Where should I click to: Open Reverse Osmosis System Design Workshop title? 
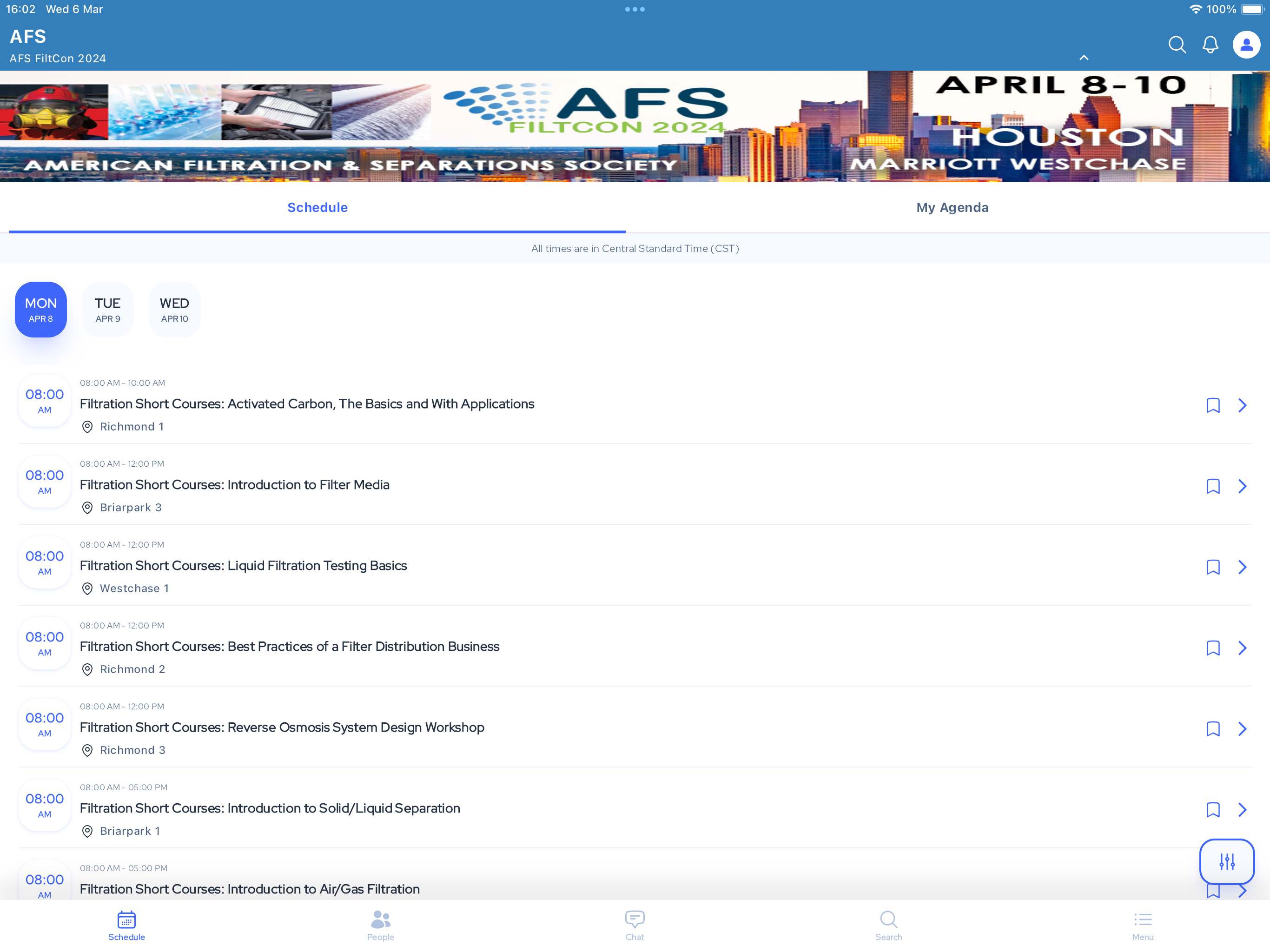[x=282, y=727]
